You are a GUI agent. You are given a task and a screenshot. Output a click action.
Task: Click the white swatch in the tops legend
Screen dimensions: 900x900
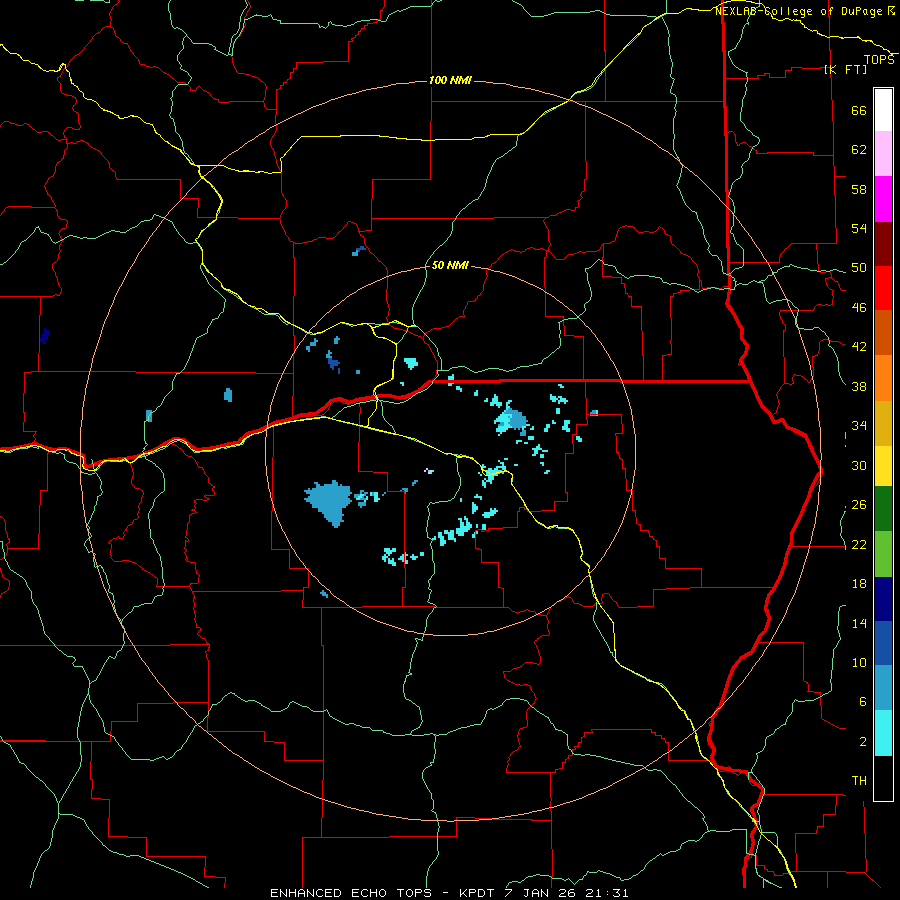[x=883, y=110]
